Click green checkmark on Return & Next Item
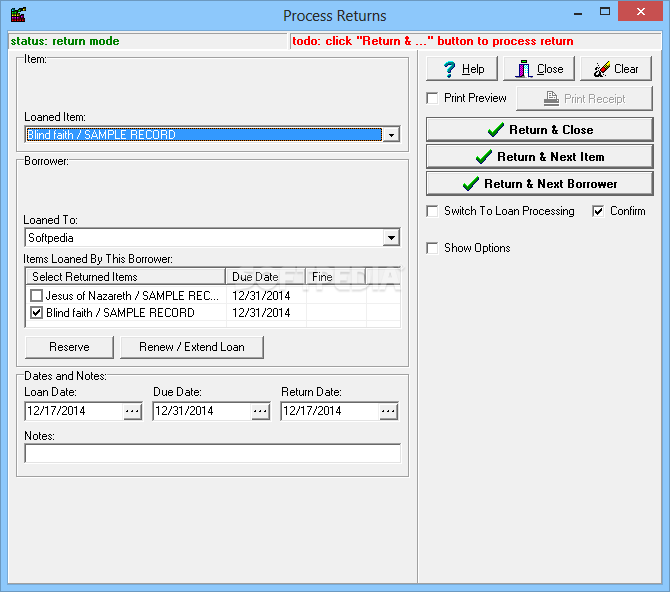This screenshot has height=592, width=670. (484, 156)
